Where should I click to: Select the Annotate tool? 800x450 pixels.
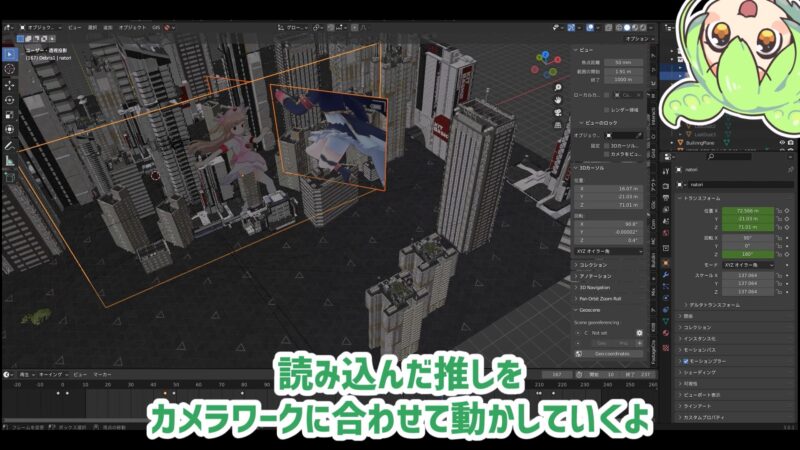pos(10,144)
